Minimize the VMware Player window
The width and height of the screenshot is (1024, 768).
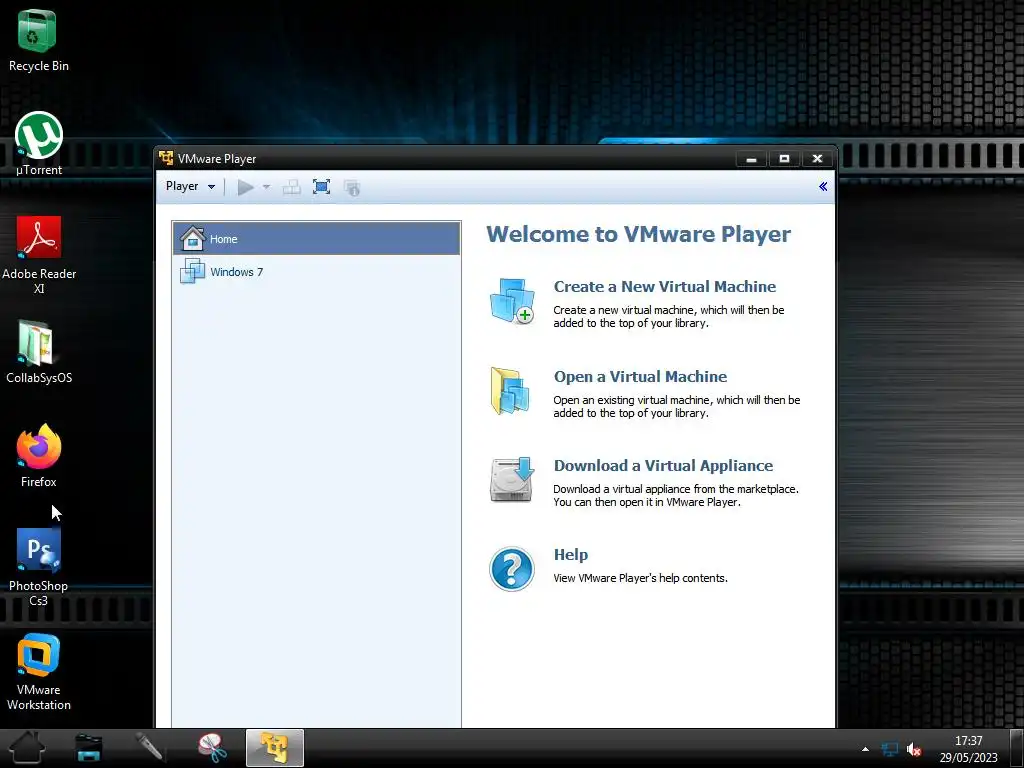pyautogui.click(x=751, y=159)
